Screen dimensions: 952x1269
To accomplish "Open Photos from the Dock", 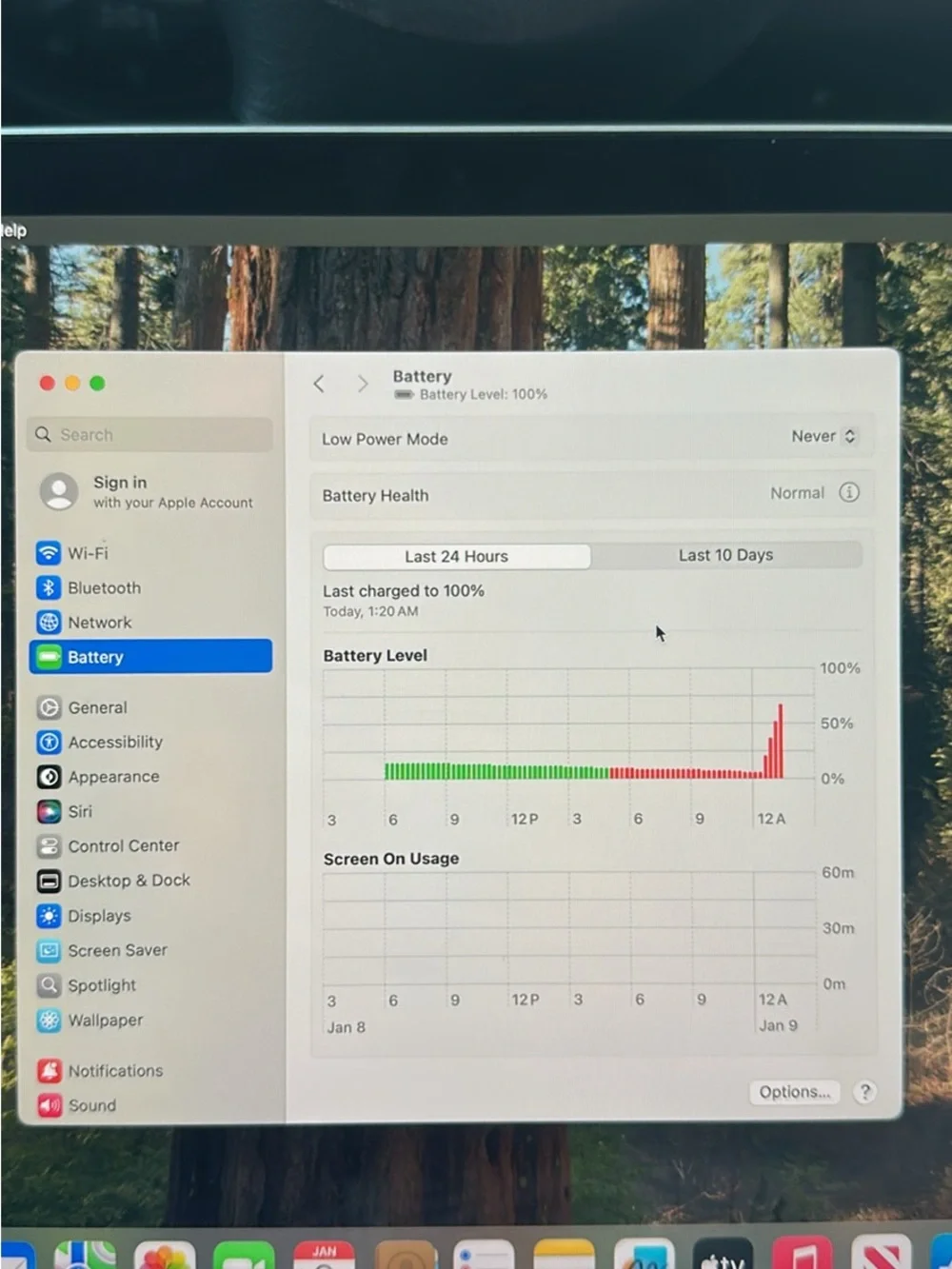I will click(165, 1256).
